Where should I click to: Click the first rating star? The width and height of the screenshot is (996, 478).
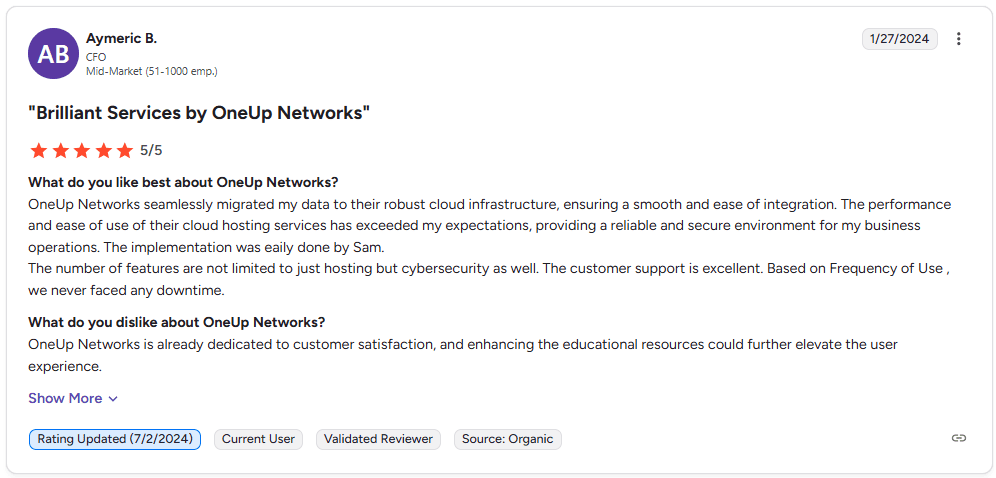pyautogui.click(x=39, y=151)
